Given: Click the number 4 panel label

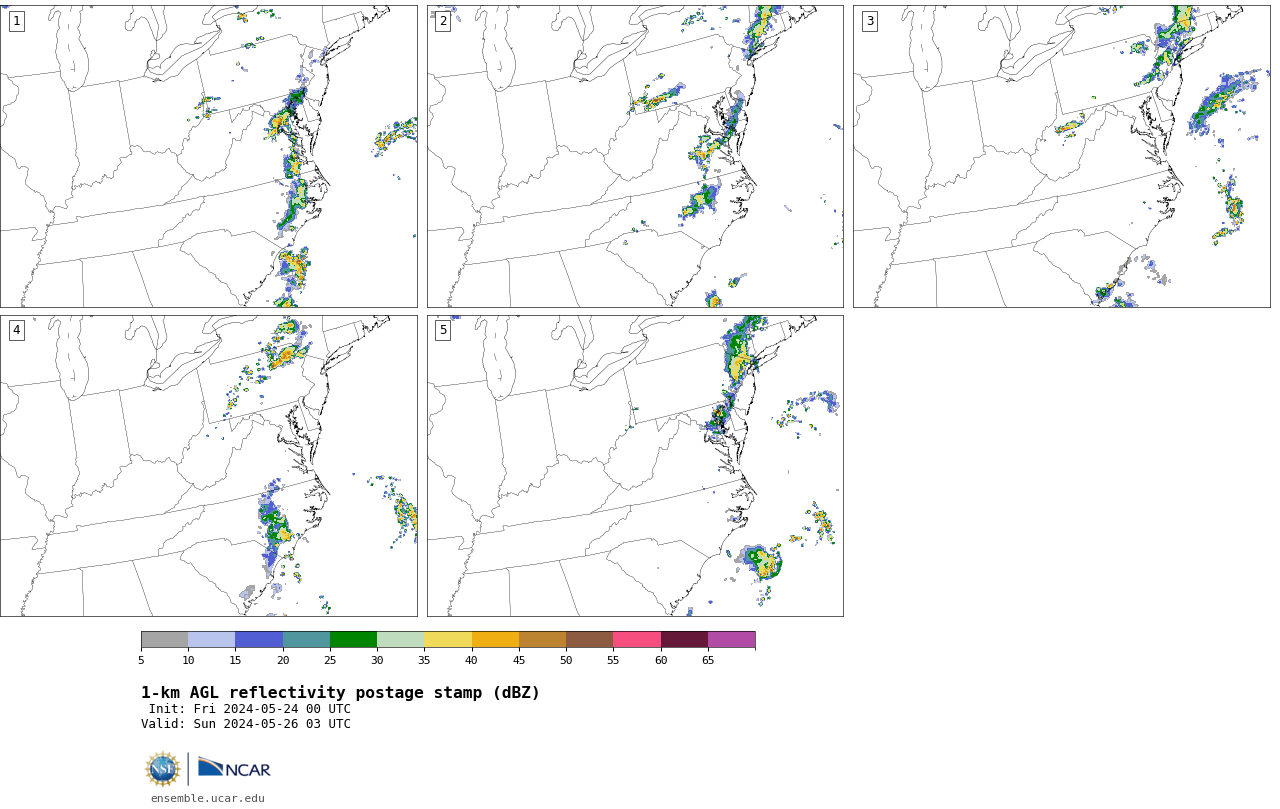Looking at the screenshot, I should [x=16, y=330].
